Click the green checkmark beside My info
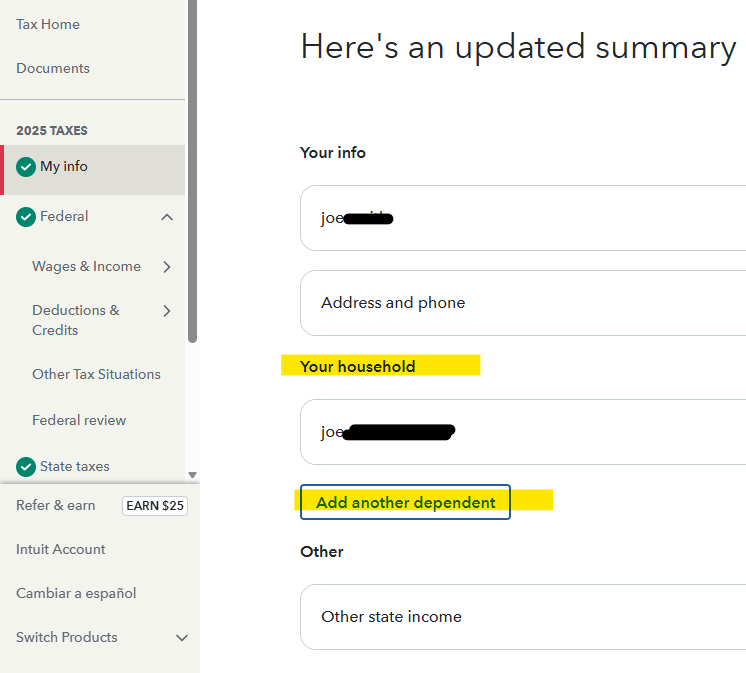 pos(26,167)
